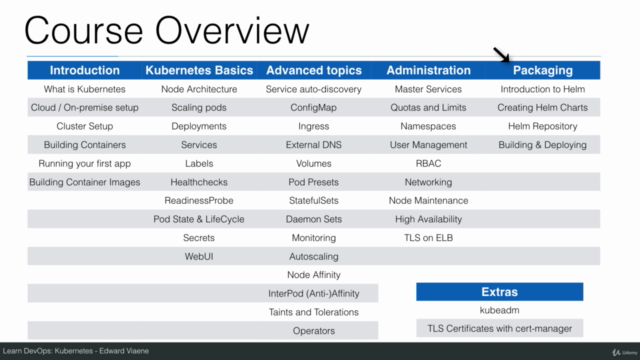
Task: Click the Udemy logo in bottom bar
Action: pyautogui.click(x=624, y=352)
